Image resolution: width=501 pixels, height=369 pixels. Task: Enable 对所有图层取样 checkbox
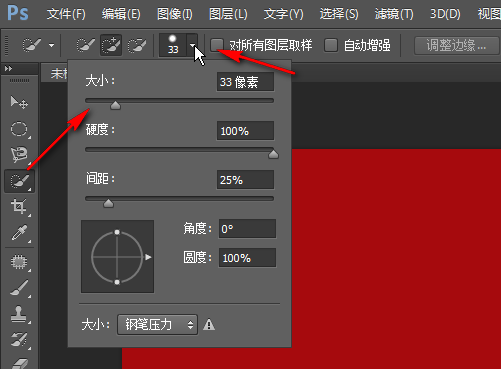[217, 45]
